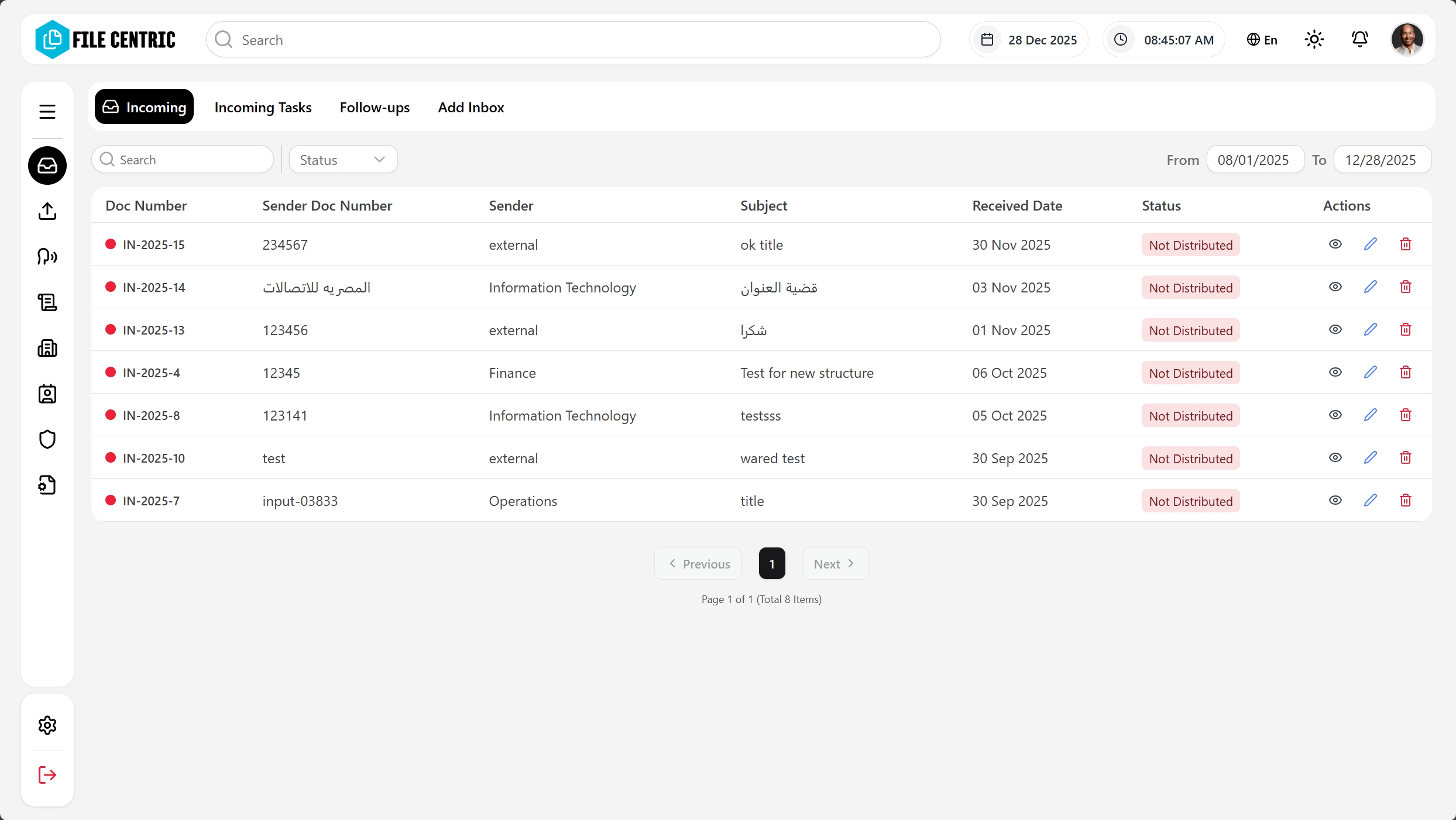This screenshot has height=820, width=1456.
Task: Open the Follow-ups tab
Action: click(x=375, y=106)
